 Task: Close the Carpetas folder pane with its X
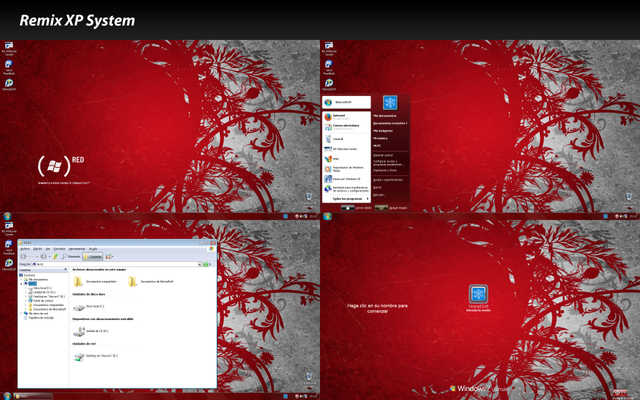[x=65, y=269]
